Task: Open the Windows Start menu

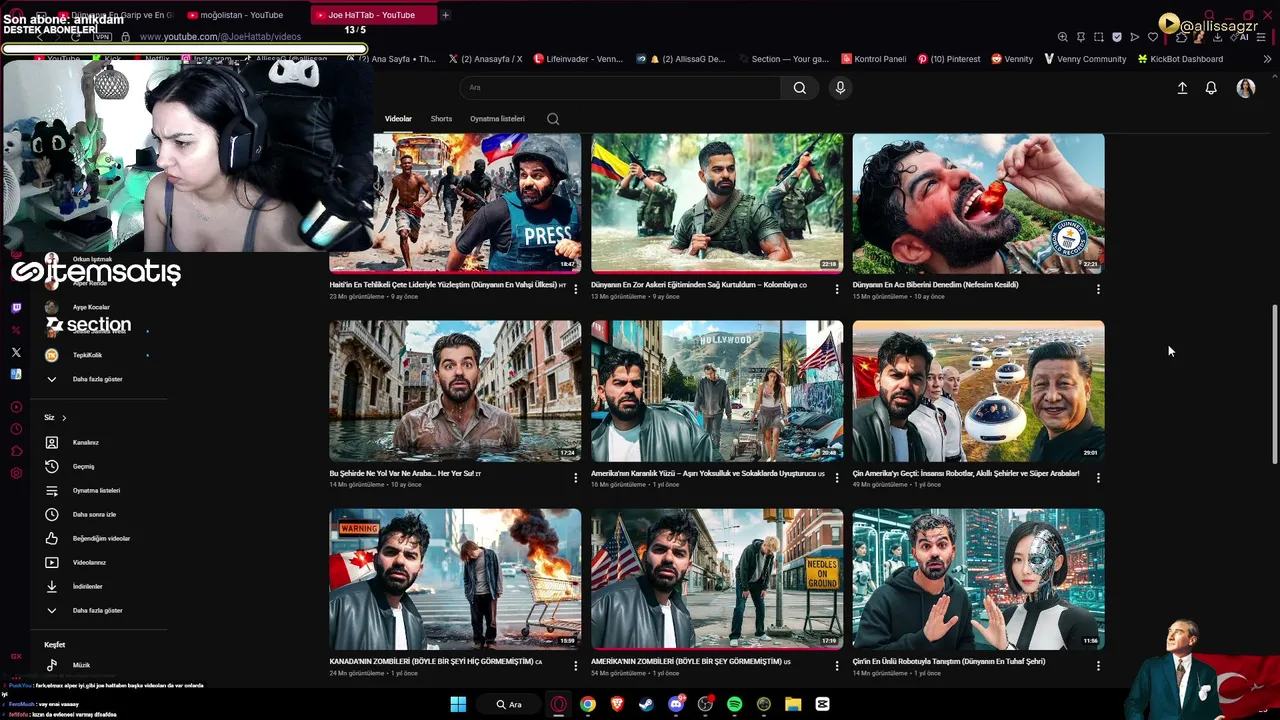Action: 458,704
